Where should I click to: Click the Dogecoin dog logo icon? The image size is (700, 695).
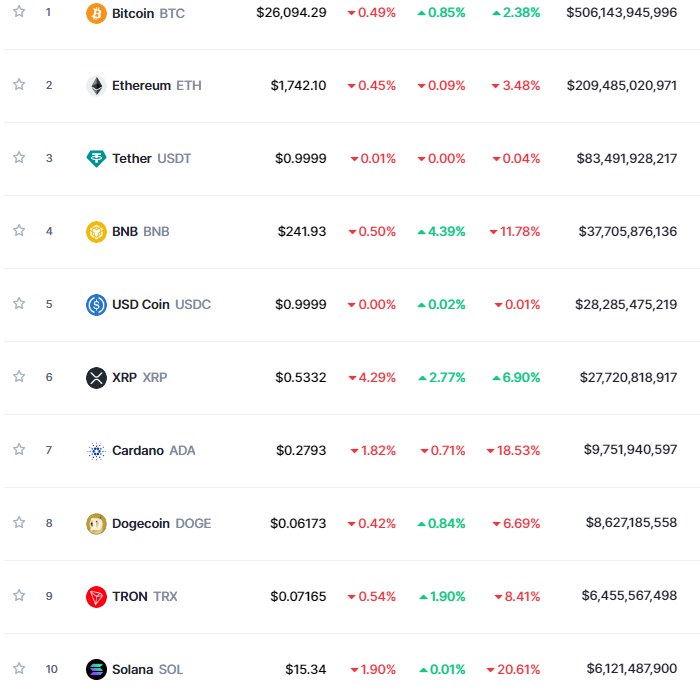point(96,524)
